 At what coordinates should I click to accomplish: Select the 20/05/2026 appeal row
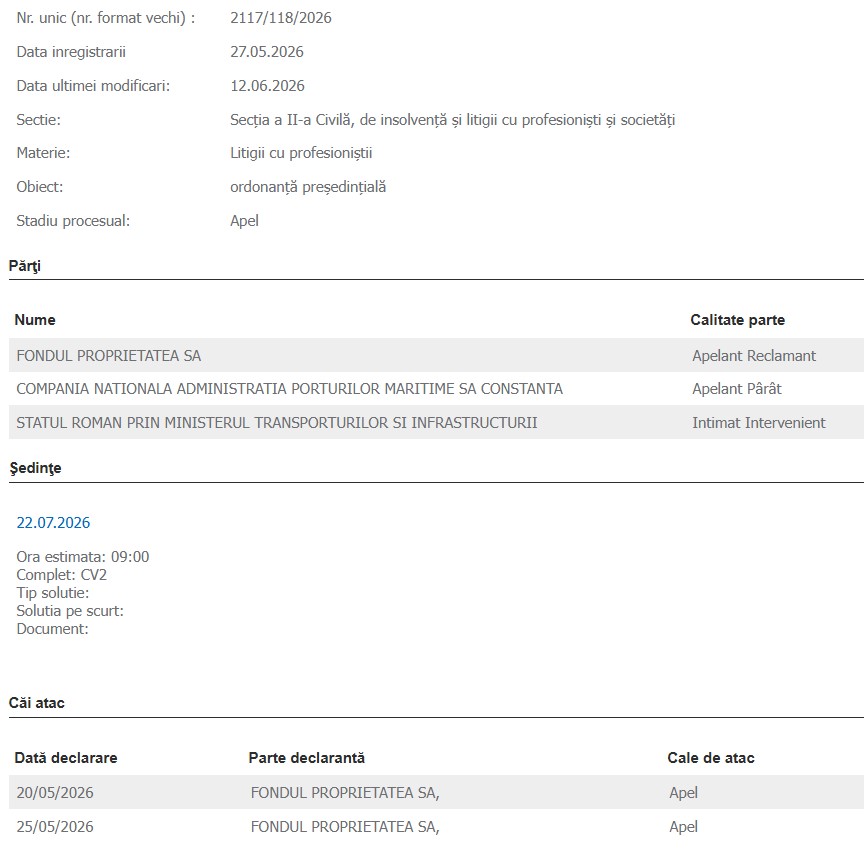(436, 792)
